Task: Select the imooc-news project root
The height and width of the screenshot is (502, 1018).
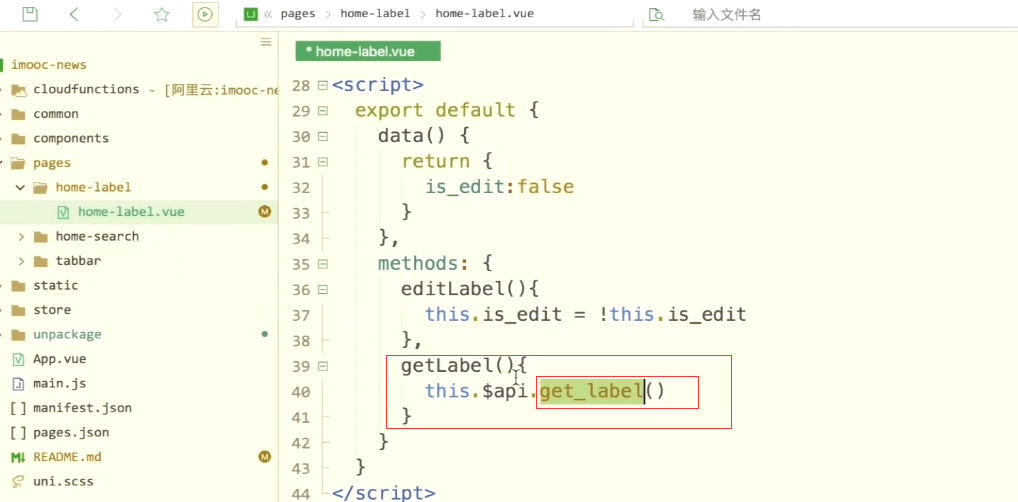Action: (49, 64)
